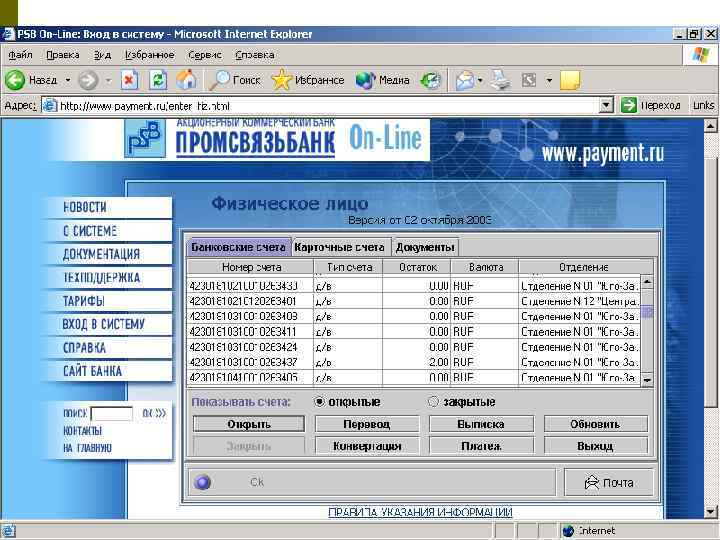Open Favorites (Избранное) star icon
This screenshot has width=720, height=540.
pos(281,80)
